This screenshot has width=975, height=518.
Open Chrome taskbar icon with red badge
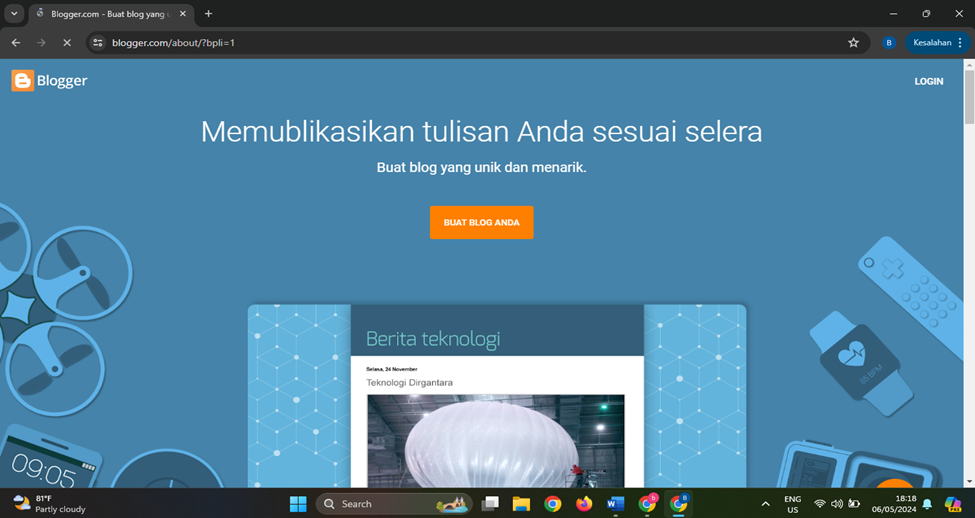coord(647,504)
